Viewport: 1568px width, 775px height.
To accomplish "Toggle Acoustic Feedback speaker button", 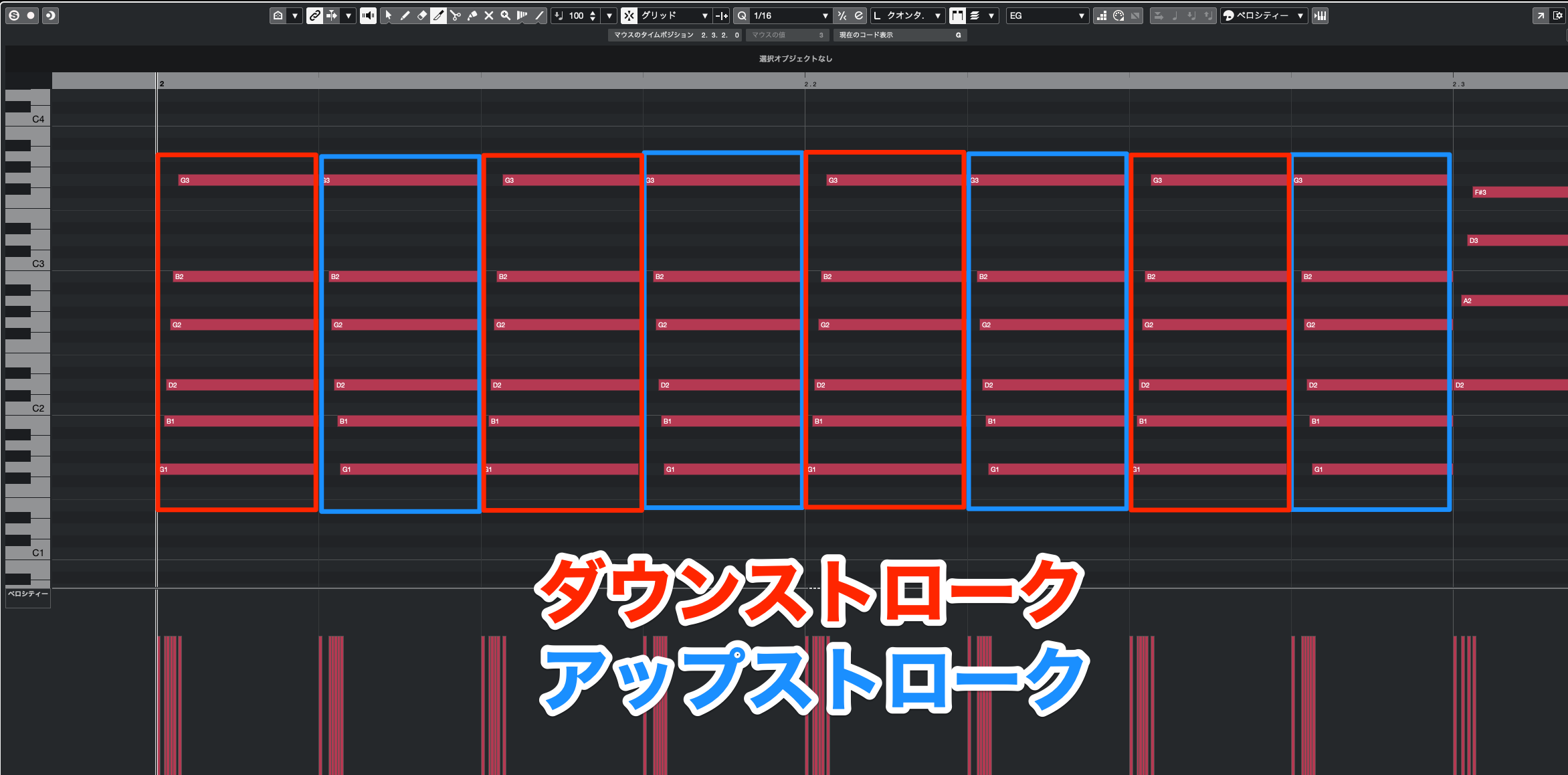I will pos(368,15).
